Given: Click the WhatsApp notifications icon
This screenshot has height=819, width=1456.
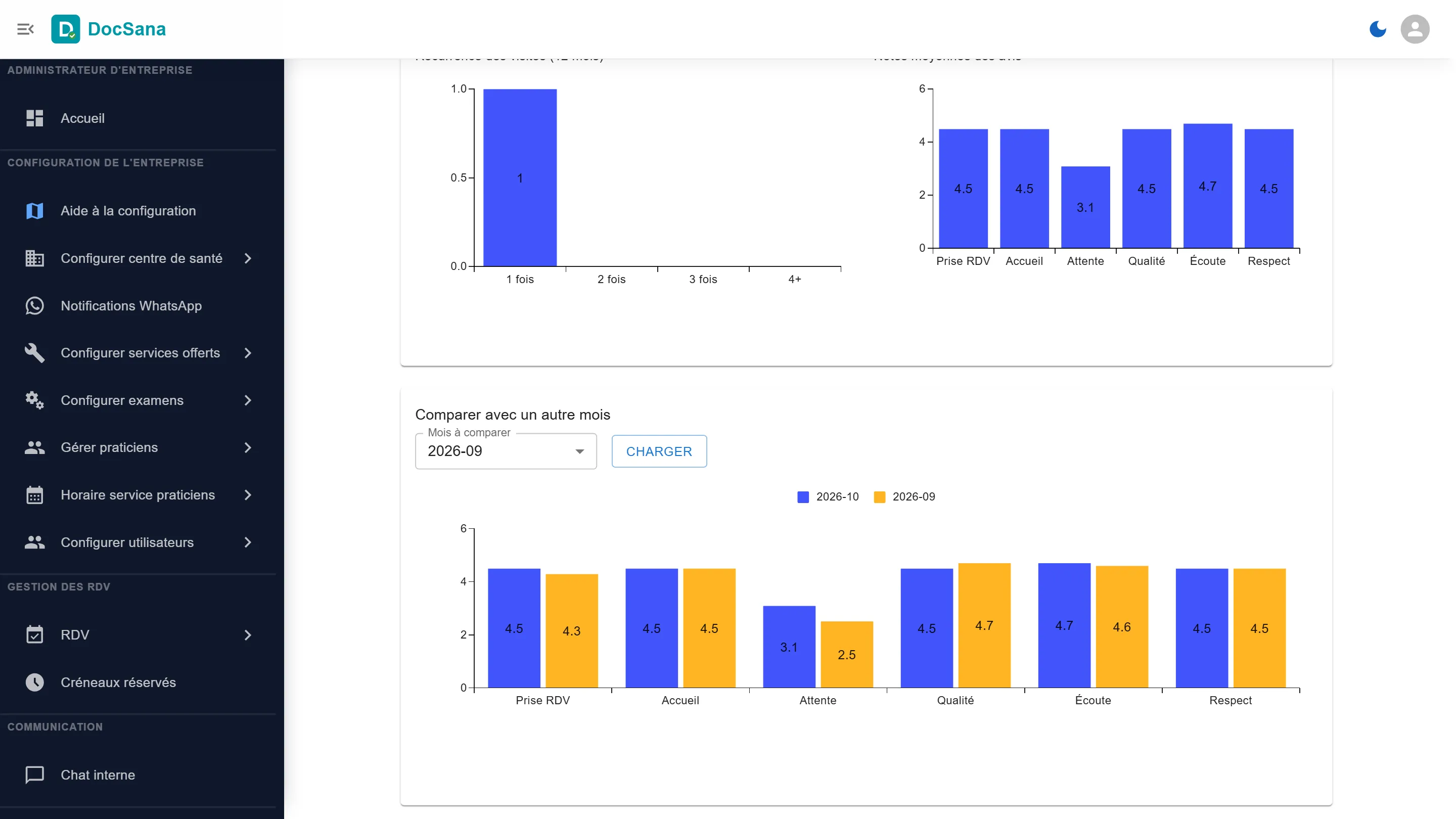Looking at the screenshot, I should click(x=34, y=306).
